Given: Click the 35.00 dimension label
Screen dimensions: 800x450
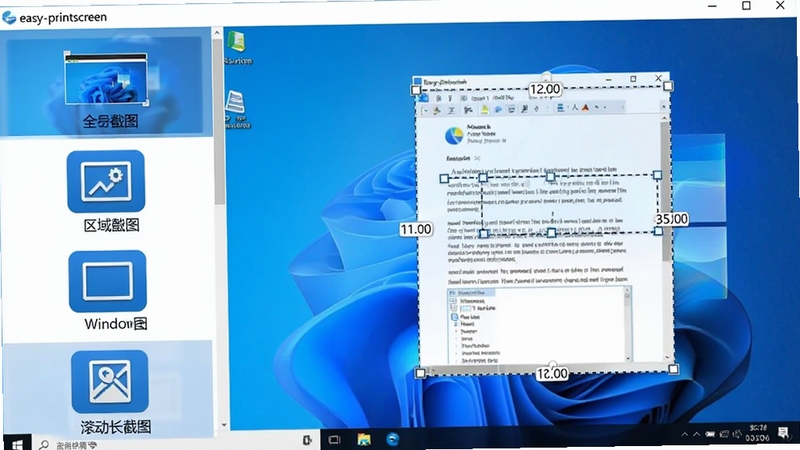Looking at the screenshot, I should point(671,219).
